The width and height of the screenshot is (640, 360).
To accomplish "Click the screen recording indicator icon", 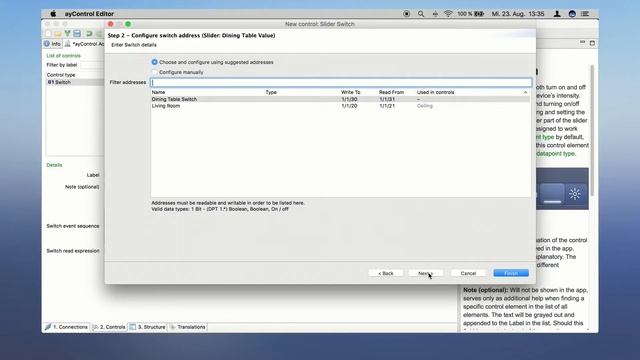I will (407, 13).
